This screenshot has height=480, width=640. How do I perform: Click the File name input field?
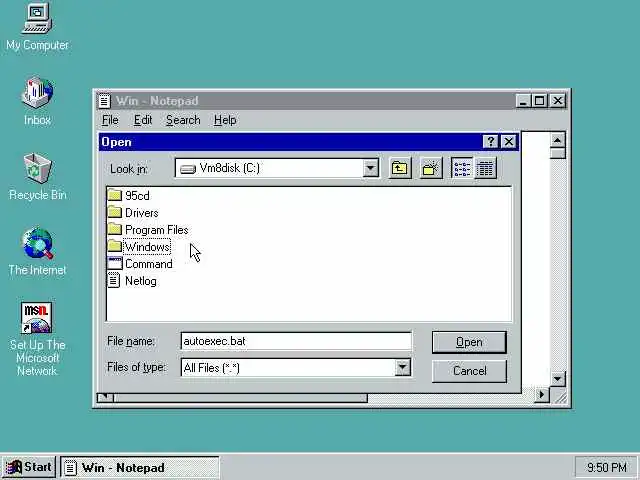pyautogui.click(x=296, y=341)
